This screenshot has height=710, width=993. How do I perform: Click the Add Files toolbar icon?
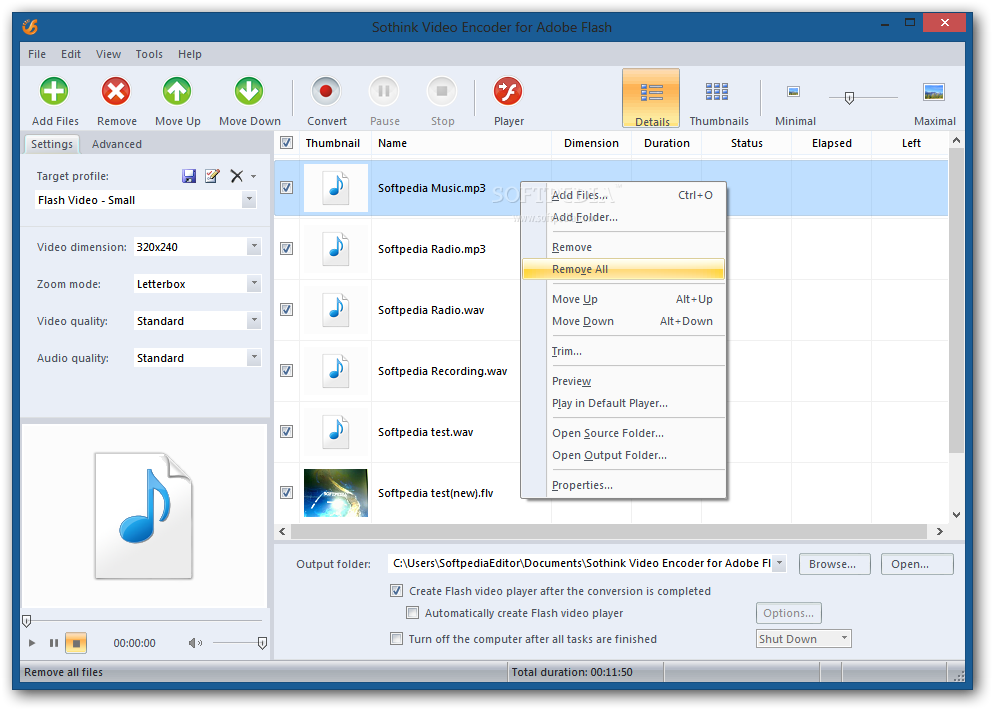pyautogui.click(x=54, y=92)
